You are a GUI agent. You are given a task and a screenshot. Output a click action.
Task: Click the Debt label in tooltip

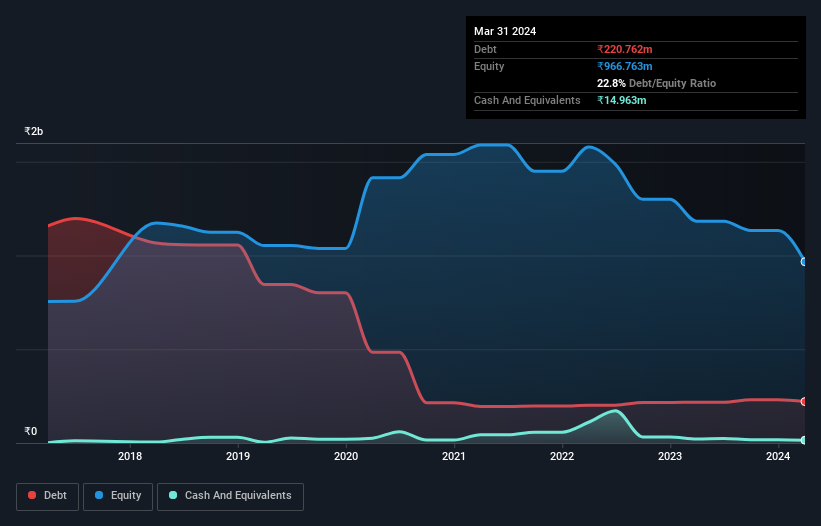click(485, 49)
